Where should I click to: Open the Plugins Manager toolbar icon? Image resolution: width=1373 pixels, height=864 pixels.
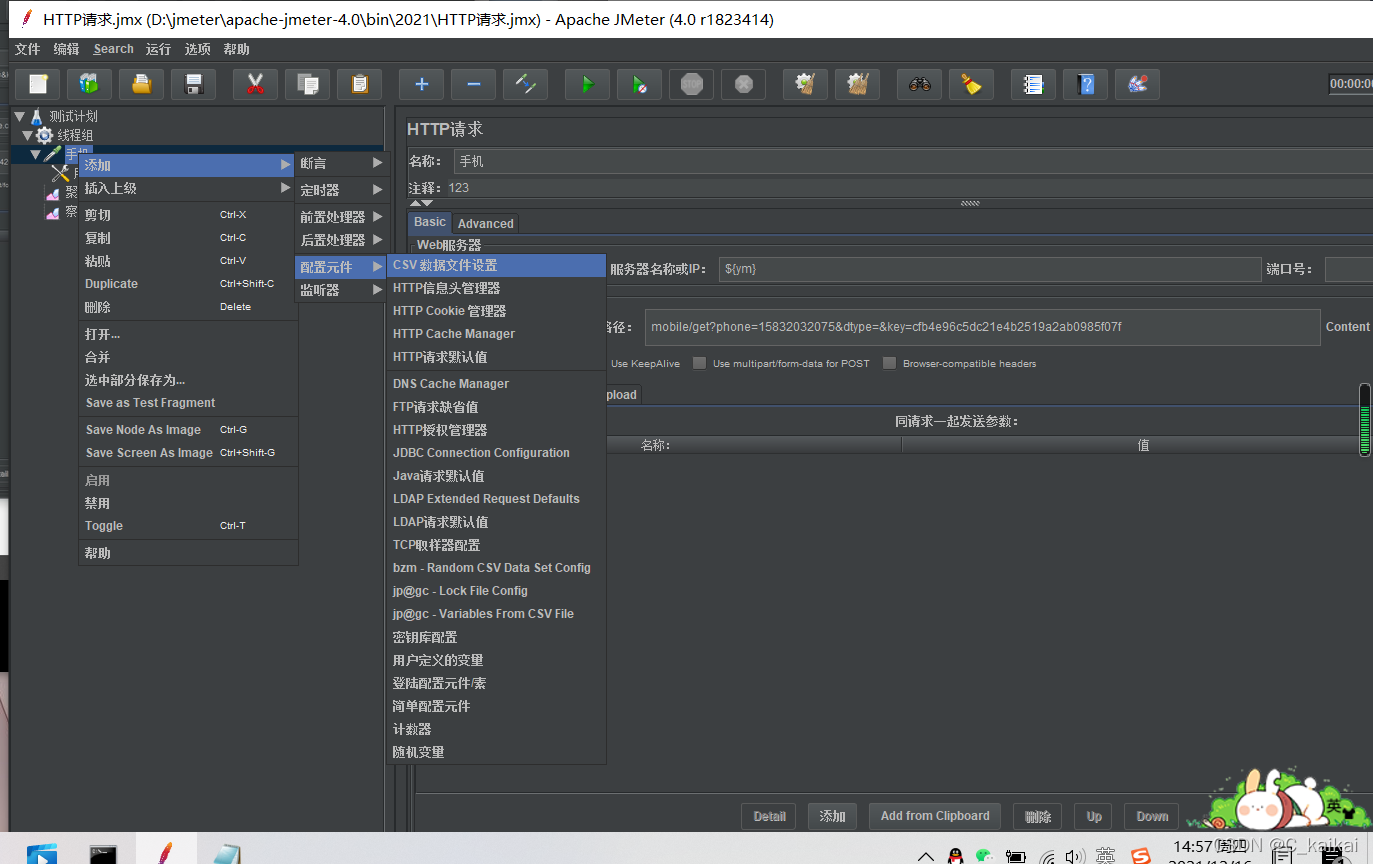[1138, 84]
